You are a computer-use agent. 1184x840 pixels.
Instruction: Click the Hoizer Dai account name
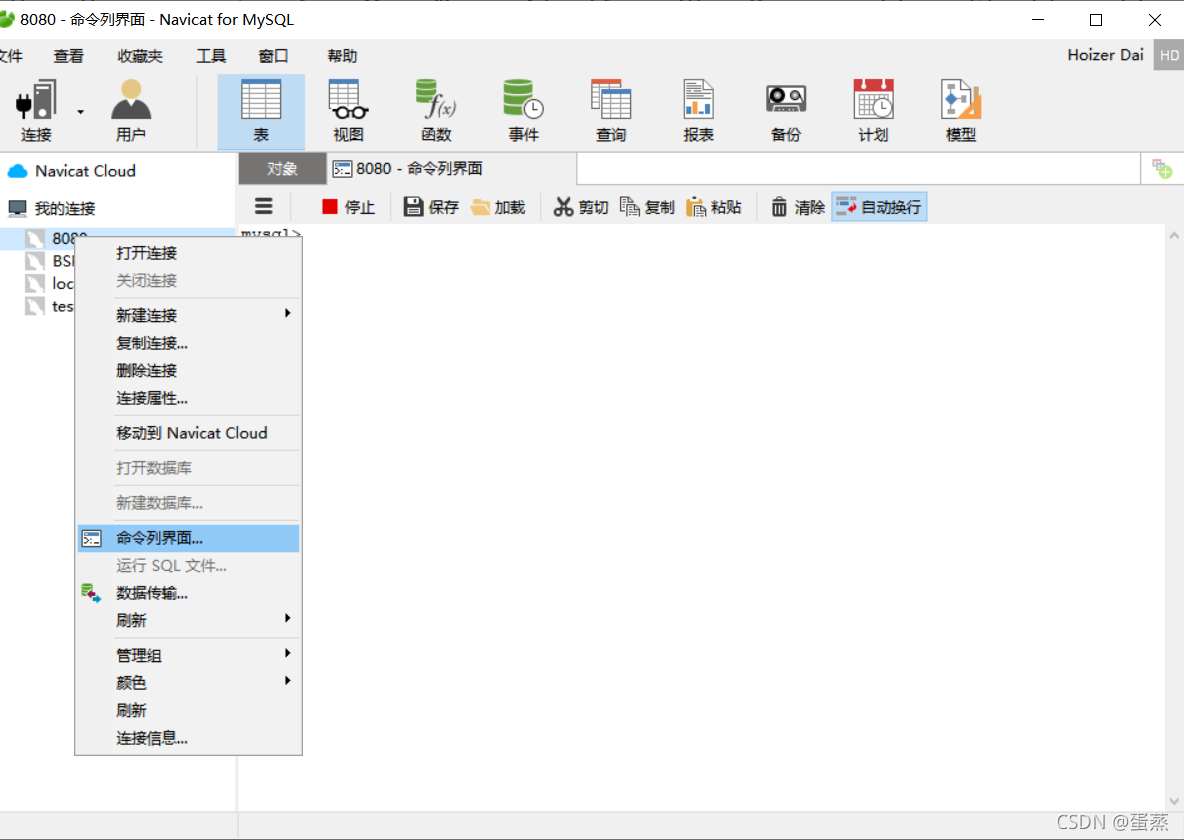(1105, 55)
